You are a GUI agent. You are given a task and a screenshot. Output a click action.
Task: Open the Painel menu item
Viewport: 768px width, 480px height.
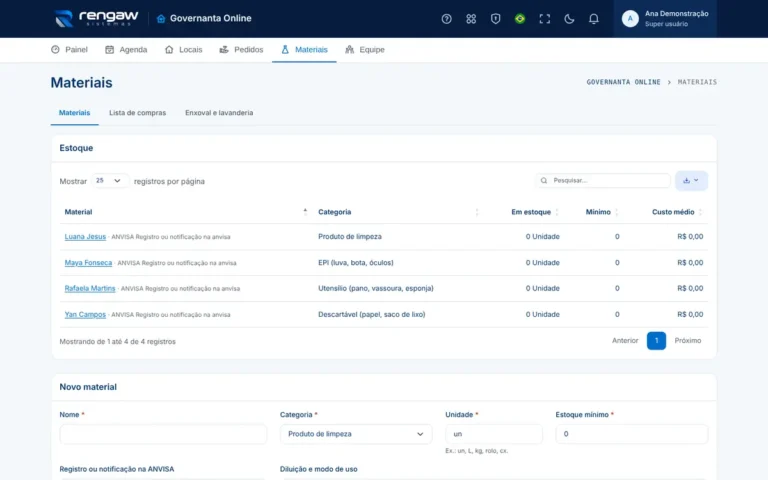pos(69,49)
